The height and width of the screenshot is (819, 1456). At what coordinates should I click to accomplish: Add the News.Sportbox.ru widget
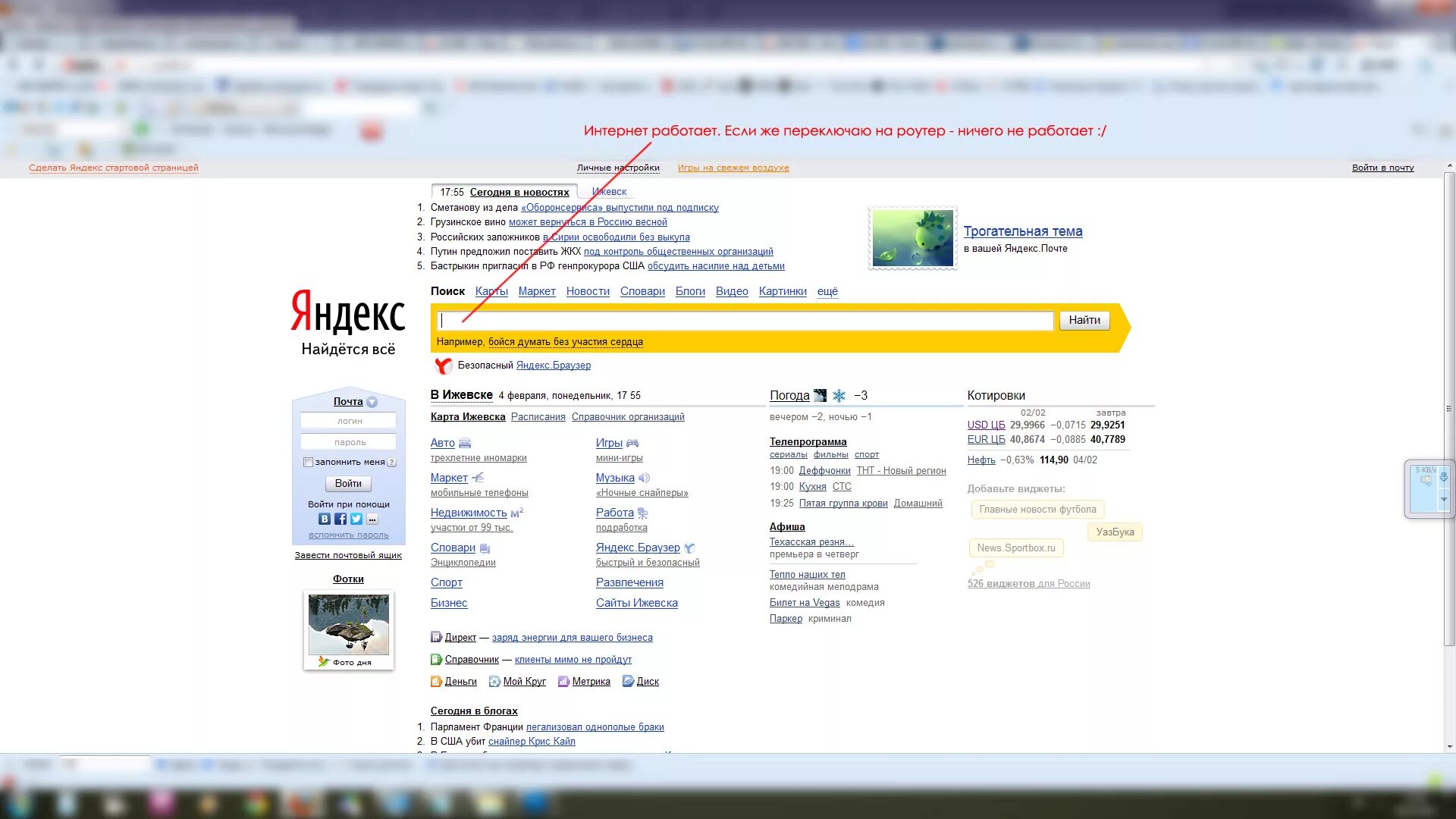tap(1015, 548)
